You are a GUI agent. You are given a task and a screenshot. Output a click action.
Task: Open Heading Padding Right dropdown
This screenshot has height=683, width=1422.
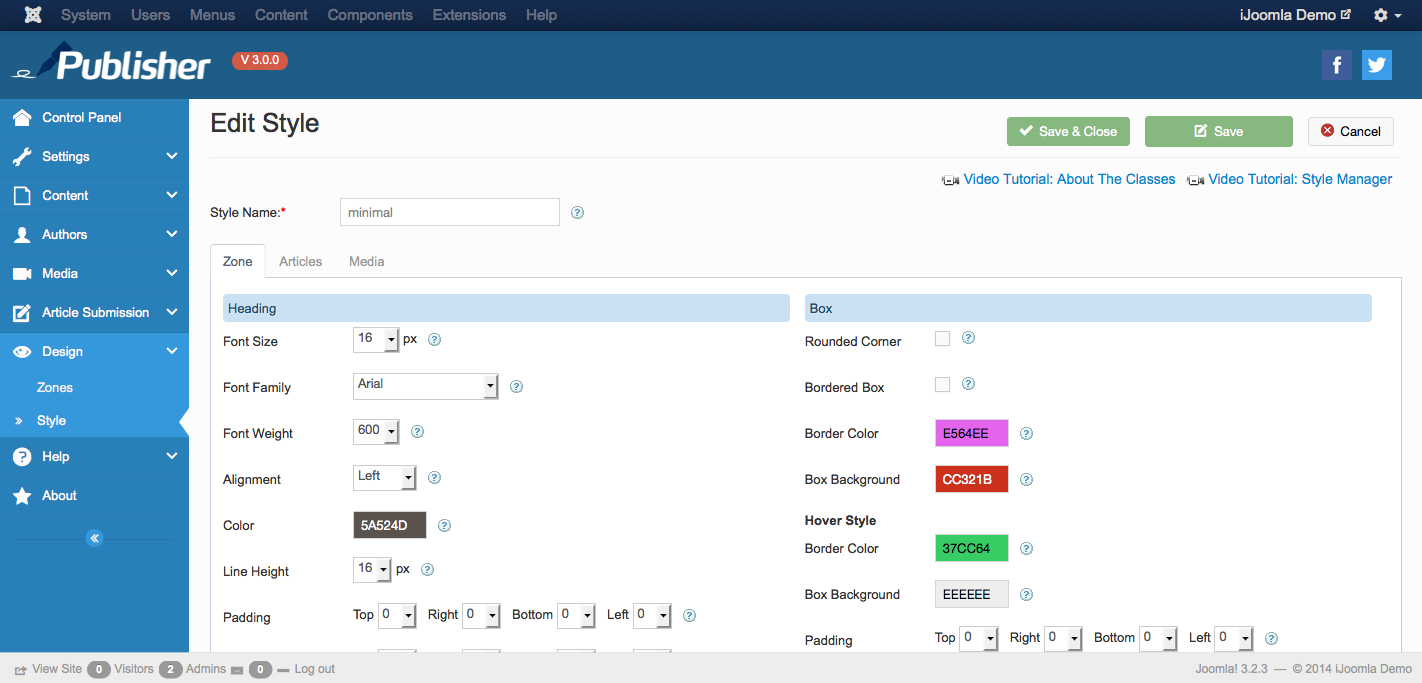pos(481,616)
